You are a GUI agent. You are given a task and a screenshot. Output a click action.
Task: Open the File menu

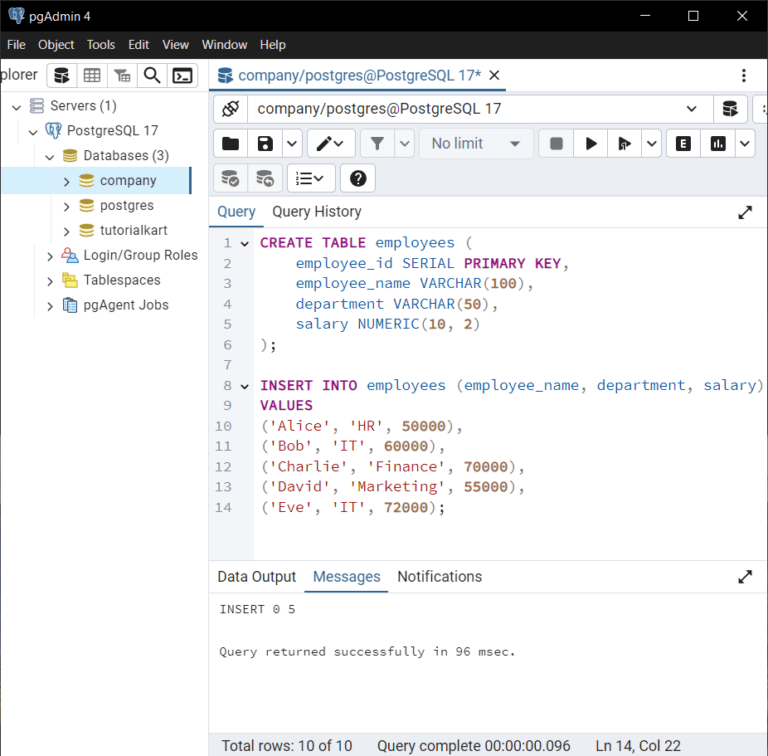[16, 45]
